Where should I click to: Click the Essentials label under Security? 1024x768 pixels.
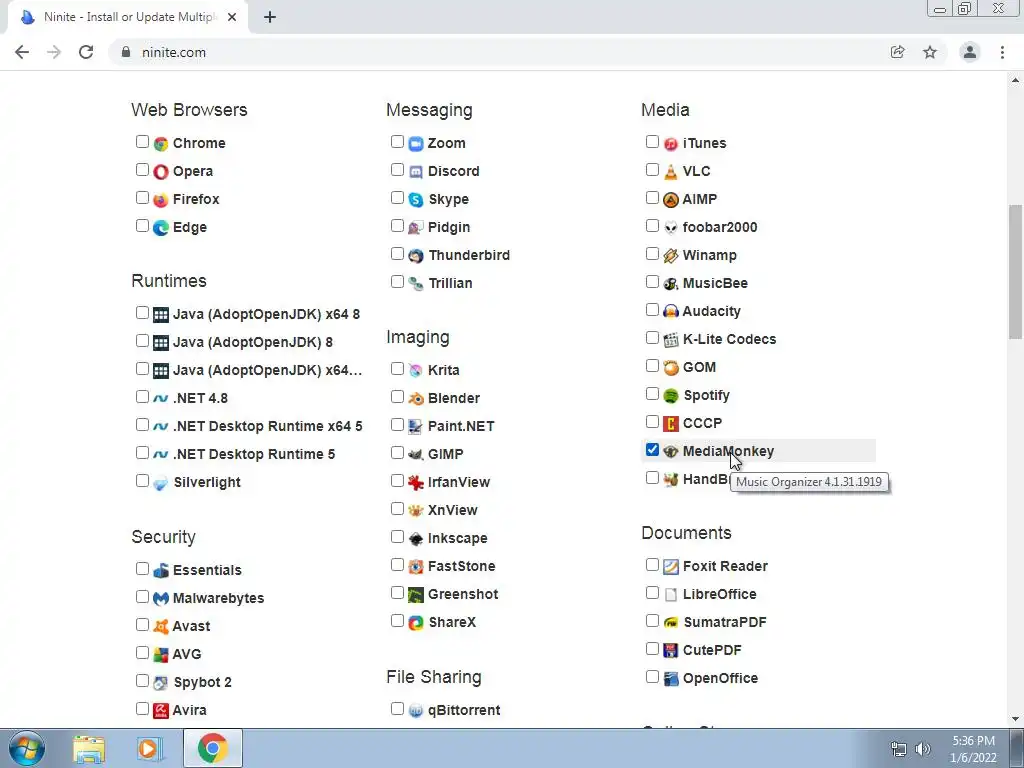207,571
